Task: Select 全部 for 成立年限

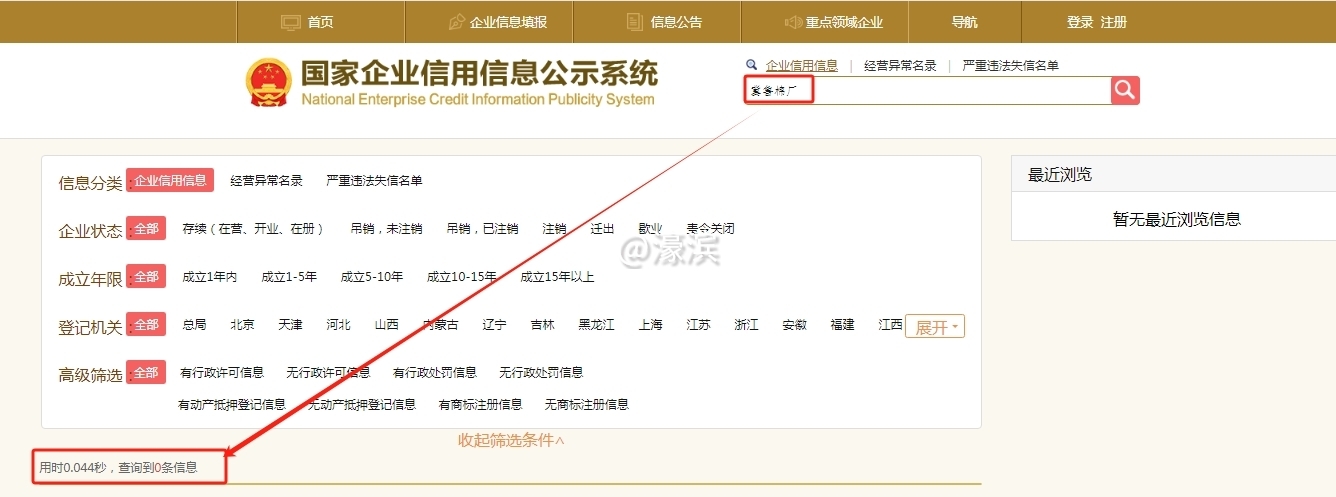Action: (146, 276)
